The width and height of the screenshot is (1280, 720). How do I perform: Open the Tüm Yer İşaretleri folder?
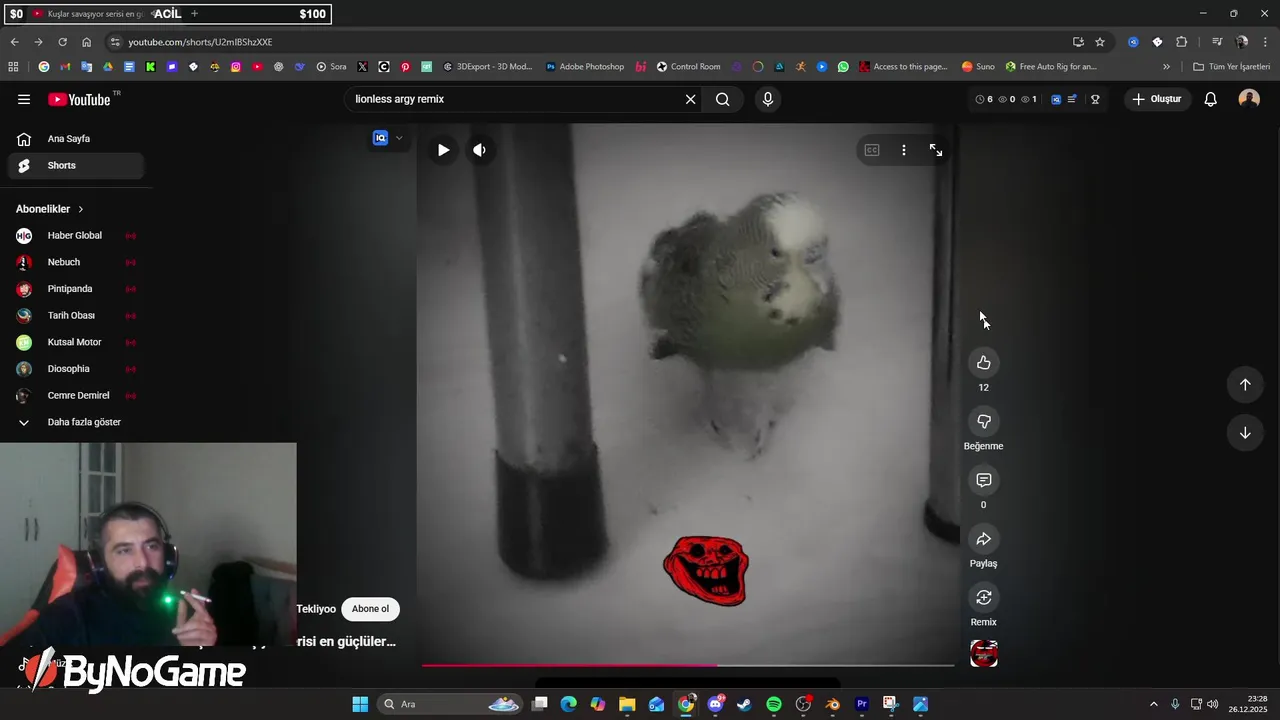pos(1231,67)
